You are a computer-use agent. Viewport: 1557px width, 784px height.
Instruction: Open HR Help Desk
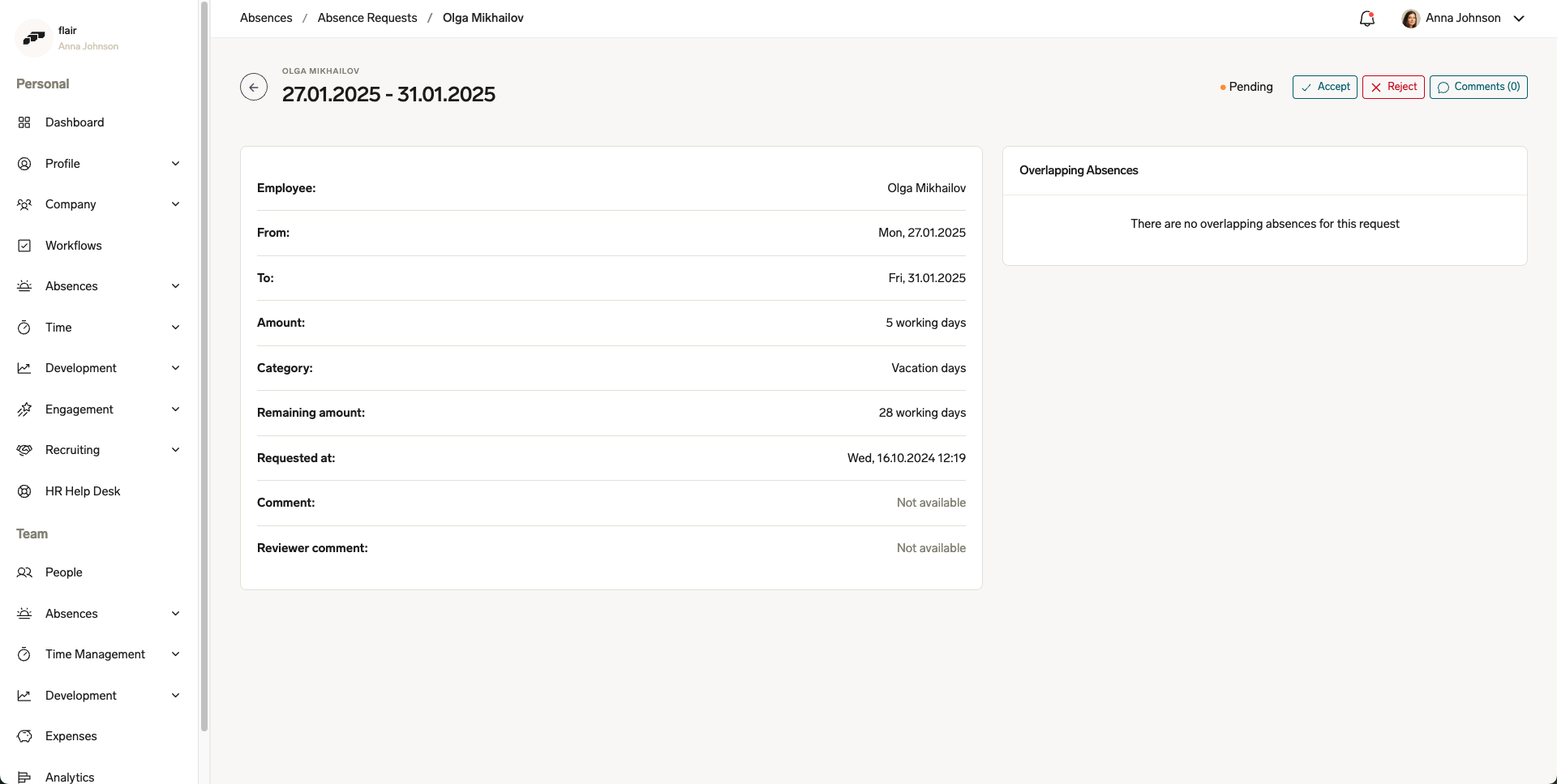pyautogui.click(x=82, y=491)
